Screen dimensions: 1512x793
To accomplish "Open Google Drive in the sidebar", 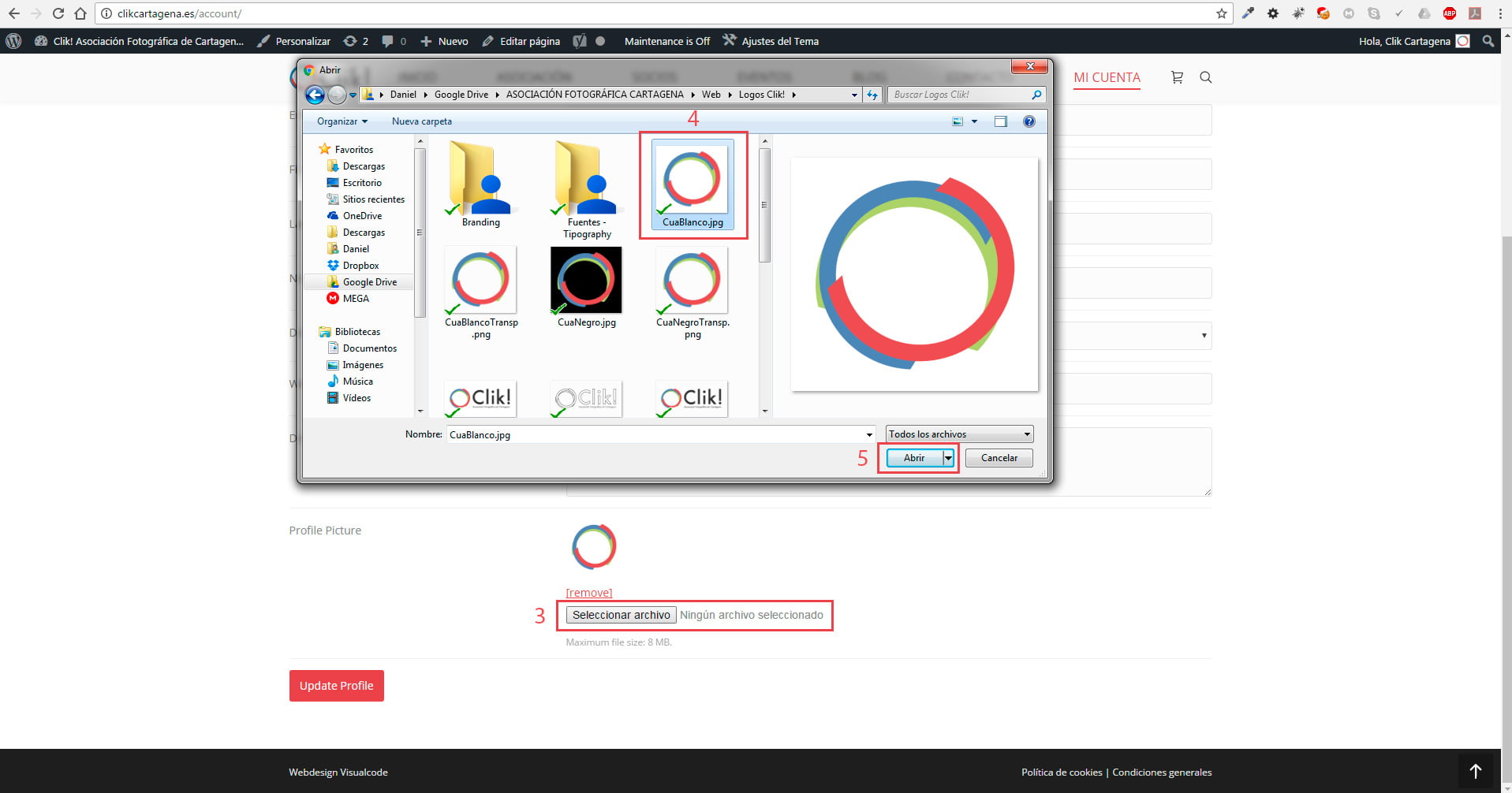I will pos(369,282).
